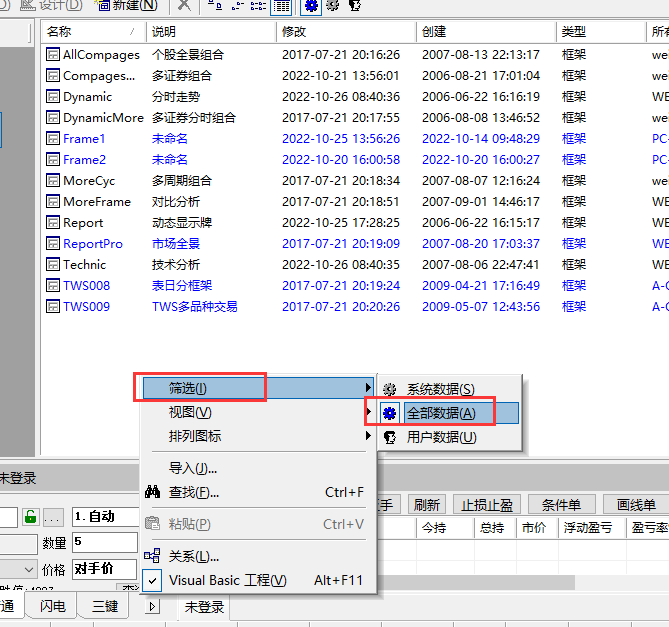Switch to 闪电 tab
This screenshot has width=669, height=627.
pos(52,606)
